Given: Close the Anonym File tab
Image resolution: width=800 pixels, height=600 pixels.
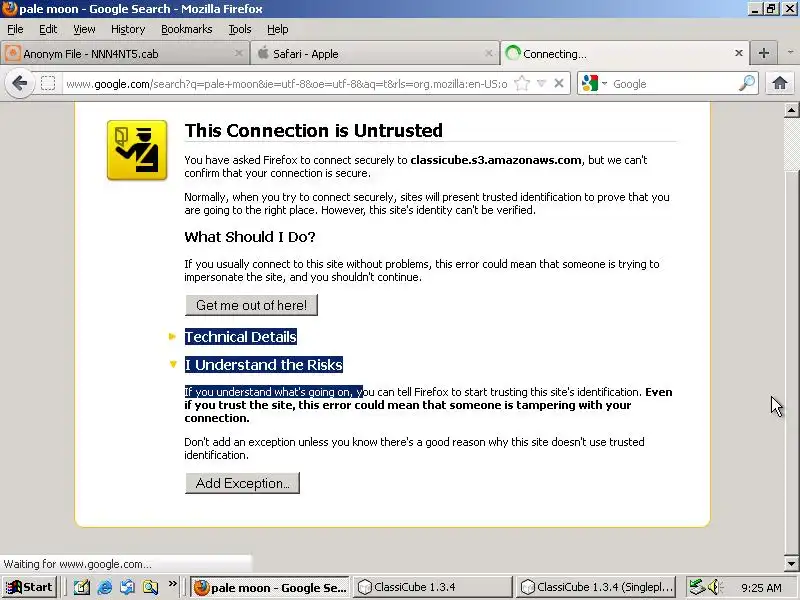Looking at the screenshot, I should pyautogui.click(x=238, y=53).
